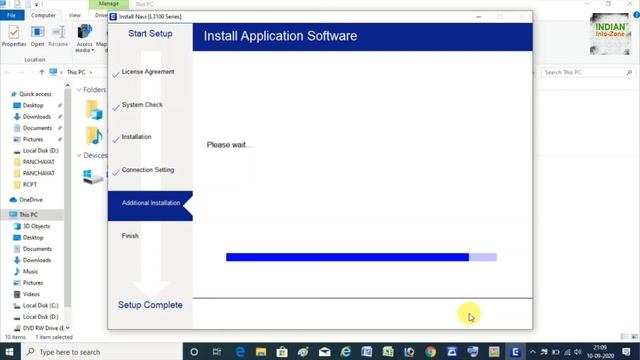This screenshot has width=640, height=360.
Task: Open pinned Pictures under Quick access
Action: [33, 139]
